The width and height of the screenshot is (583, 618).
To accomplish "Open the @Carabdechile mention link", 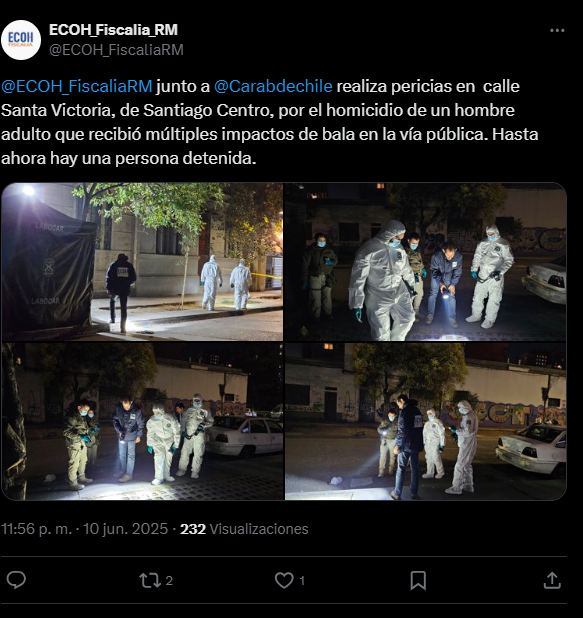I will (x=273, y=86).
